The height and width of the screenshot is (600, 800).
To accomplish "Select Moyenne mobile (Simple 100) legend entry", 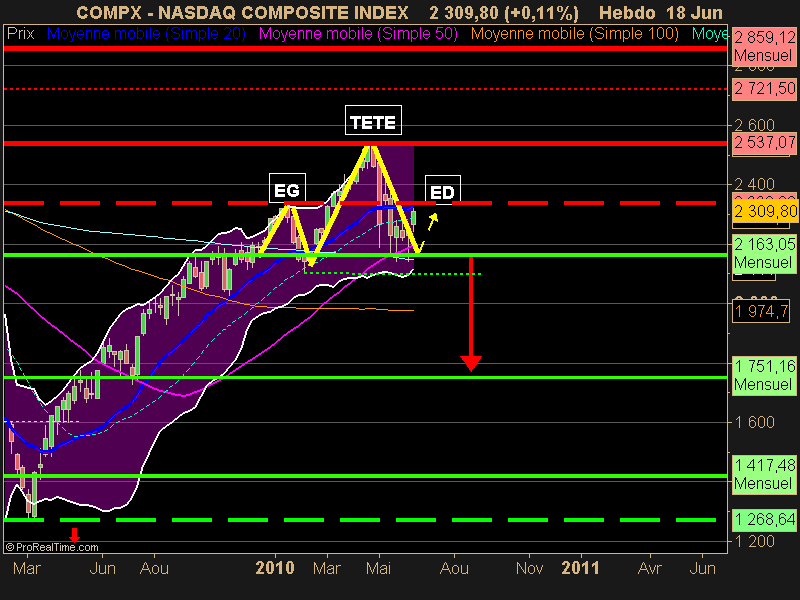I will [574, 34].
